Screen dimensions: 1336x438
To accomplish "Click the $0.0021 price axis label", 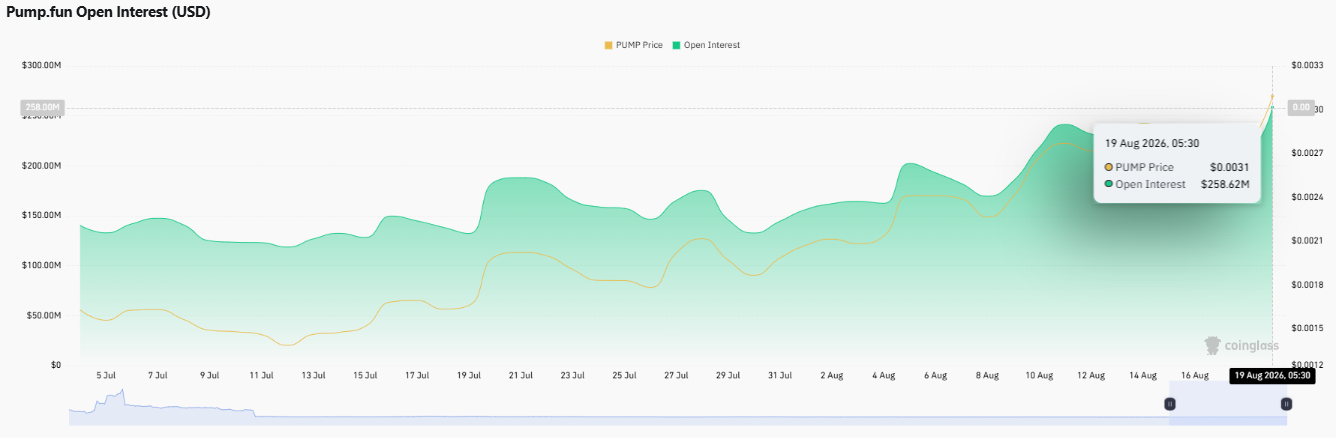I will coord(1307,241).
